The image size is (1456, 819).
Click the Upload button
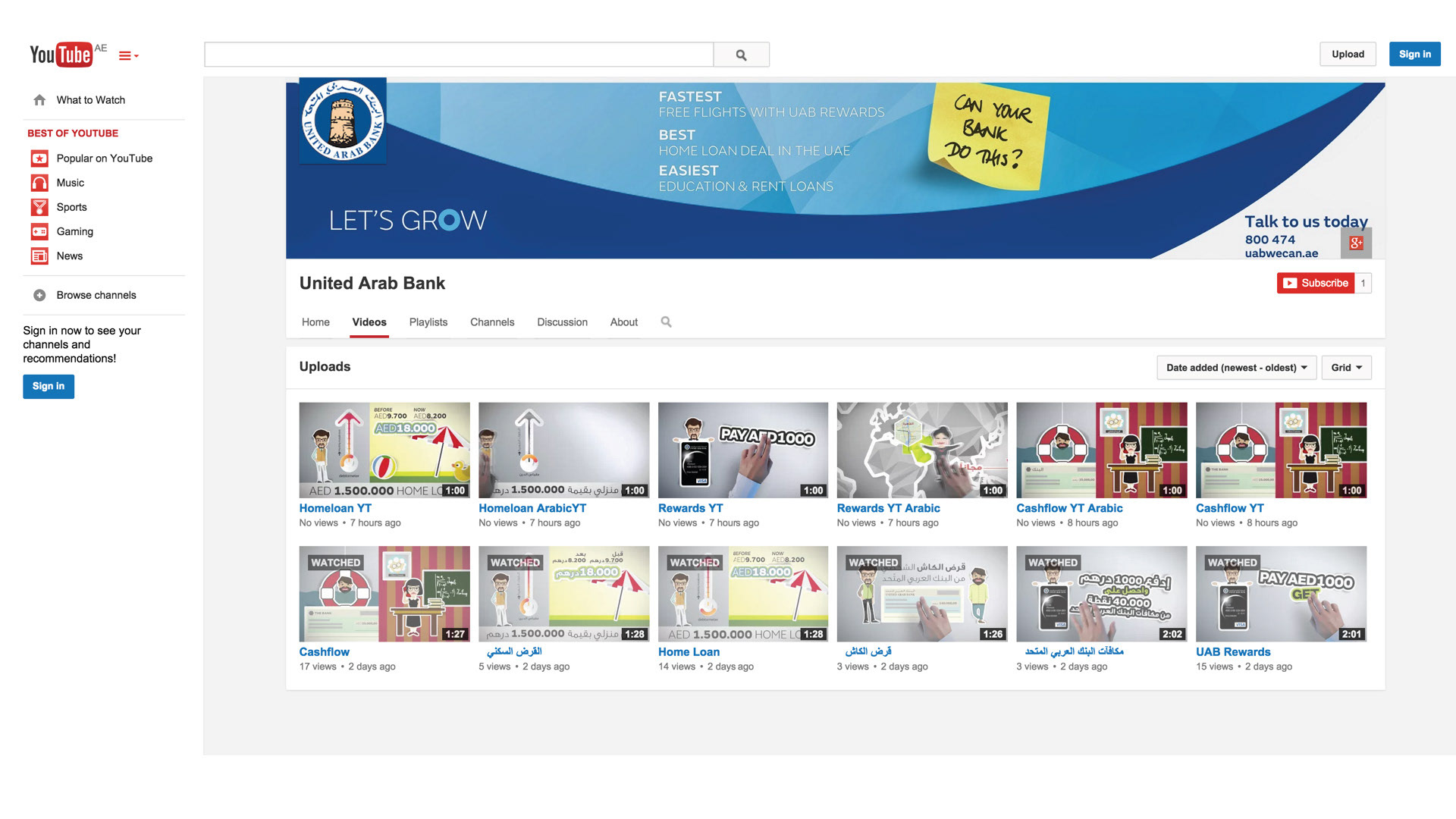(x=1348, y=54)
